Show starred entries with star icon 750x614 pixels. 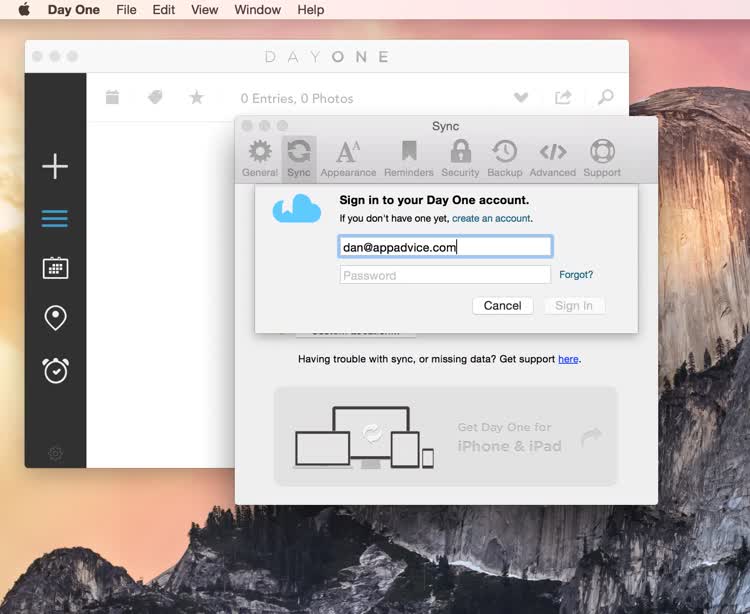point(197,98)
